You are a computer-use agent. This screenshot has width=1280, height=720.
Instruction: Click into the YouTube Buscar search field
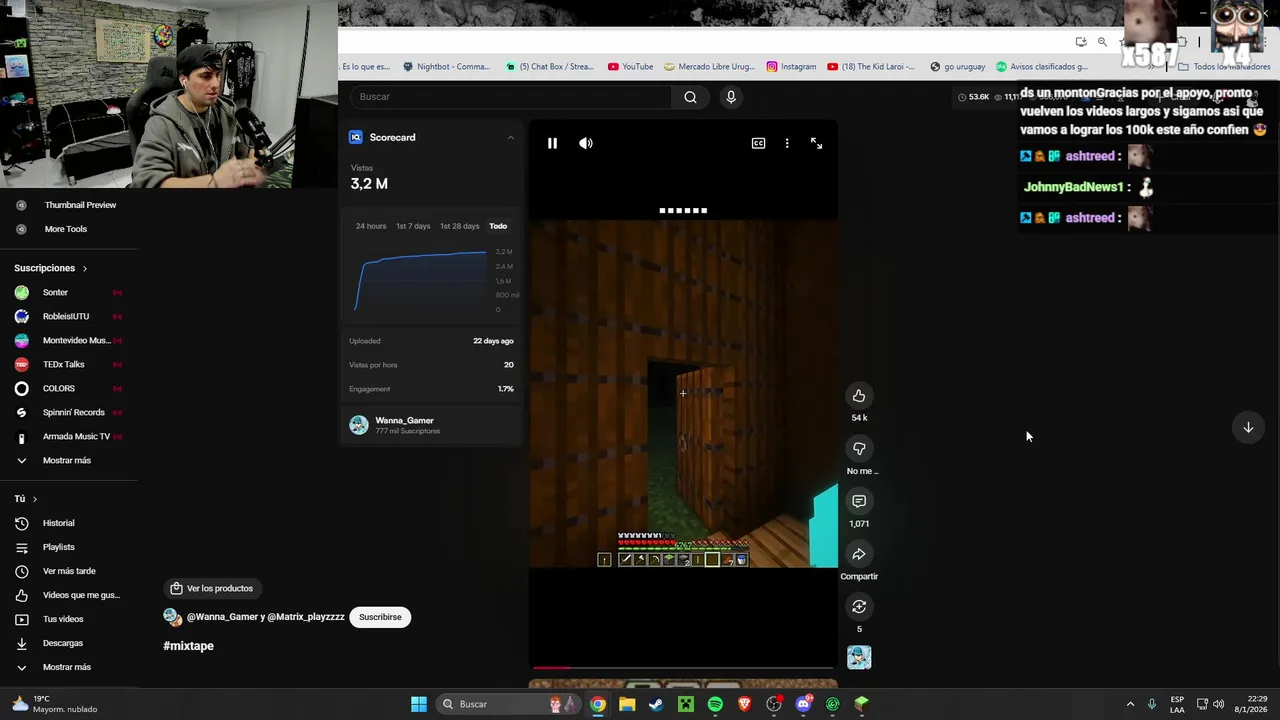point(510,97)
